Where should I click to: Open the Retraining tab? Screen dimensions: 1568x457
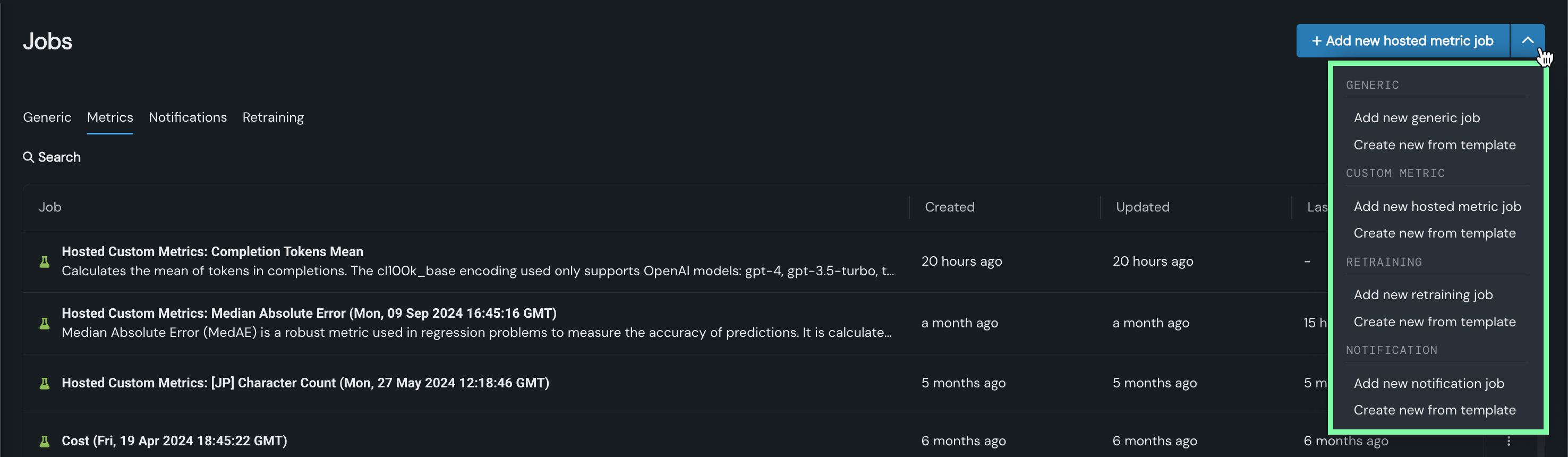click(x=272, y=117)
